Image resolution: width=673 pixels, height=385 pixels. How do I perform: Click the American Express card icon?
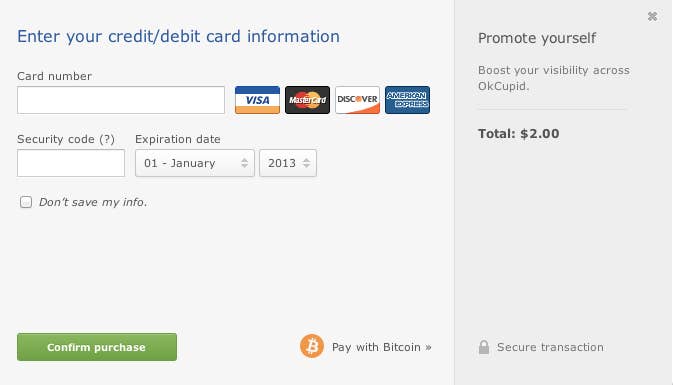pyautogui.click(x=407, y=100)
